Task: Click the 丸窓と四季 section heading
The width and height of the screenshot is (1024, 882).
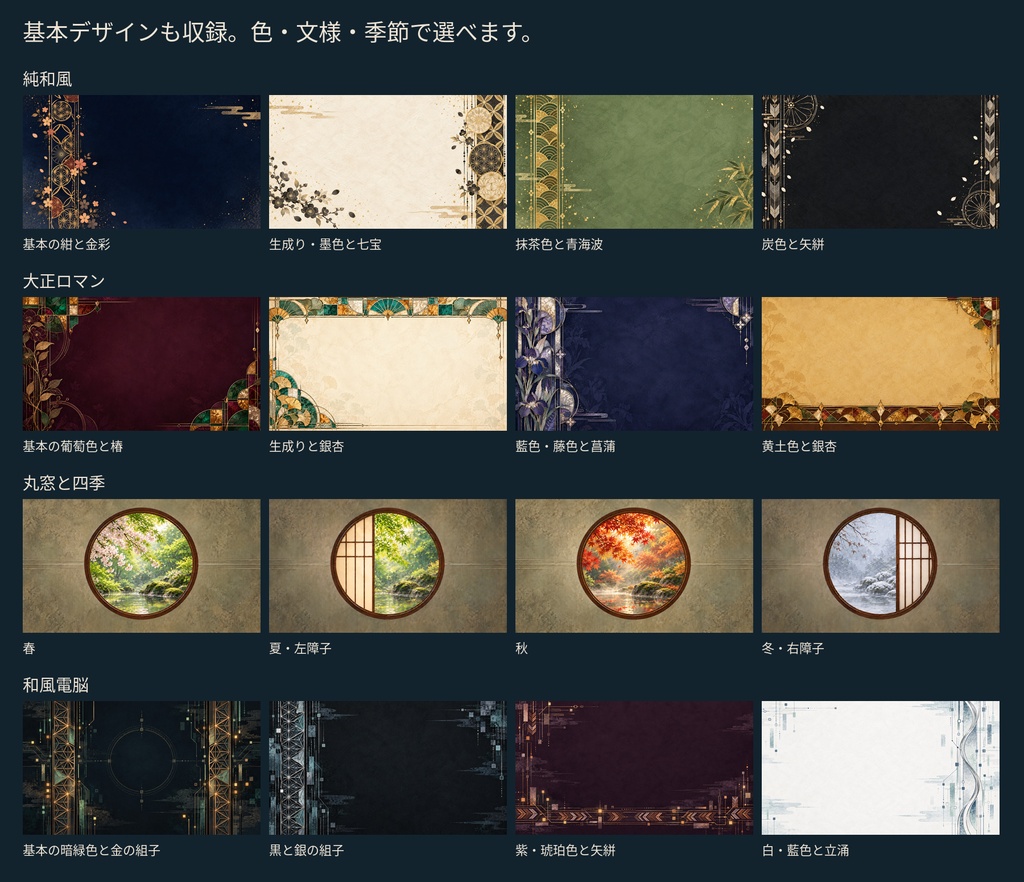Action: (x=64, y=483)
